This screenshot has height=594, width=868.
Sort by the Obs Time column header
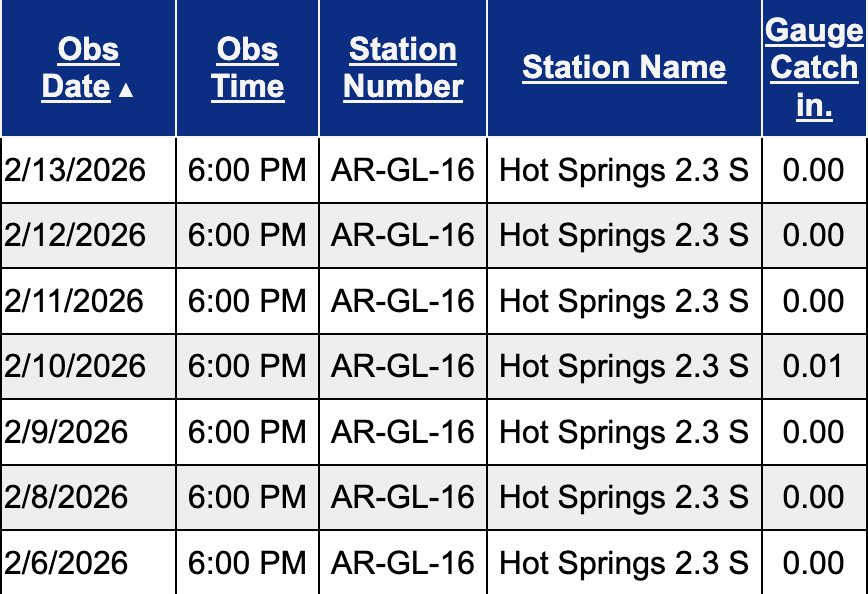[x=248, y=68]
